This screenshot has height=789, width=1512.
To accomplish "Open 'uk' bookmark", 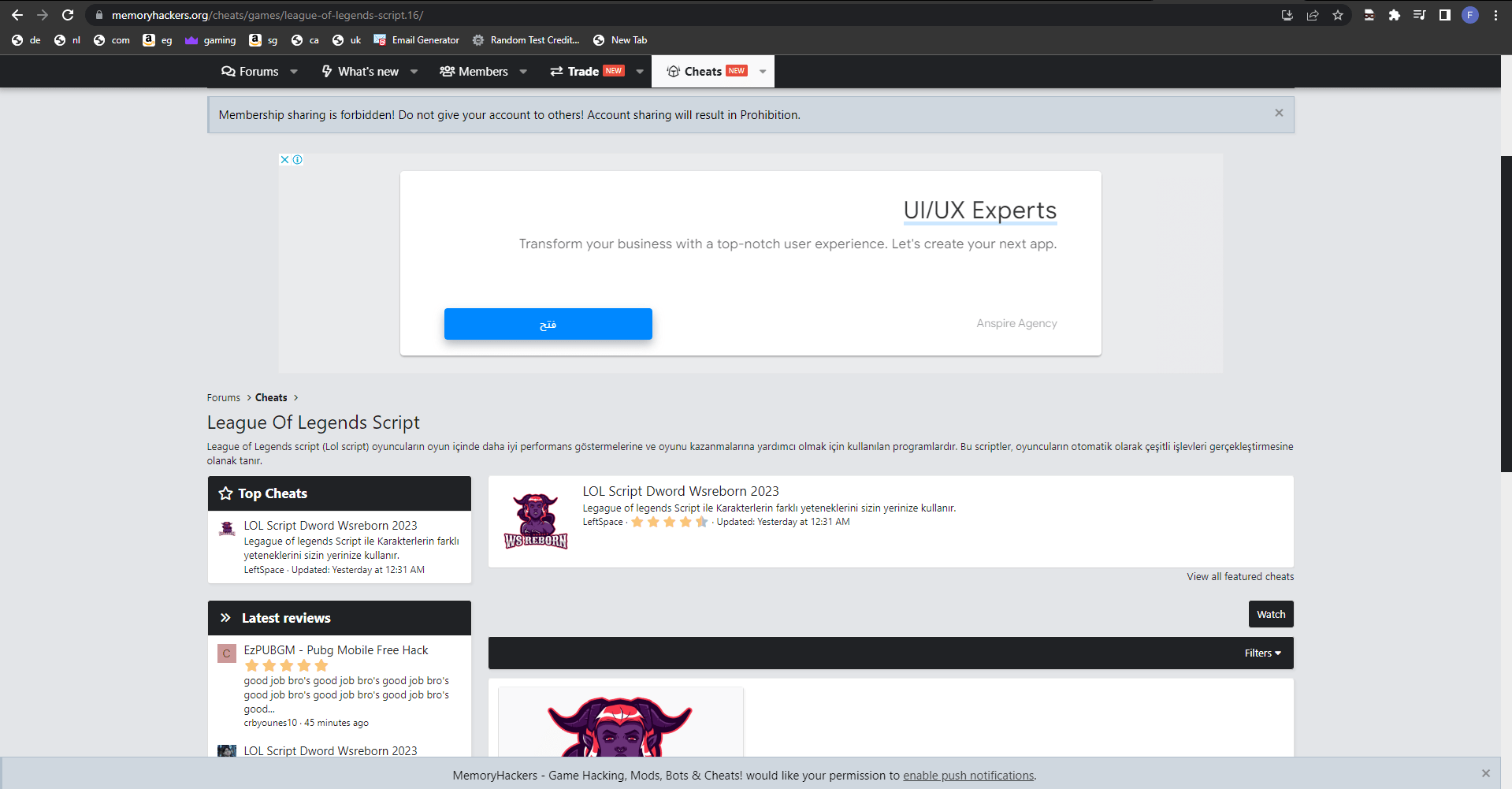I will click(347, 40).
